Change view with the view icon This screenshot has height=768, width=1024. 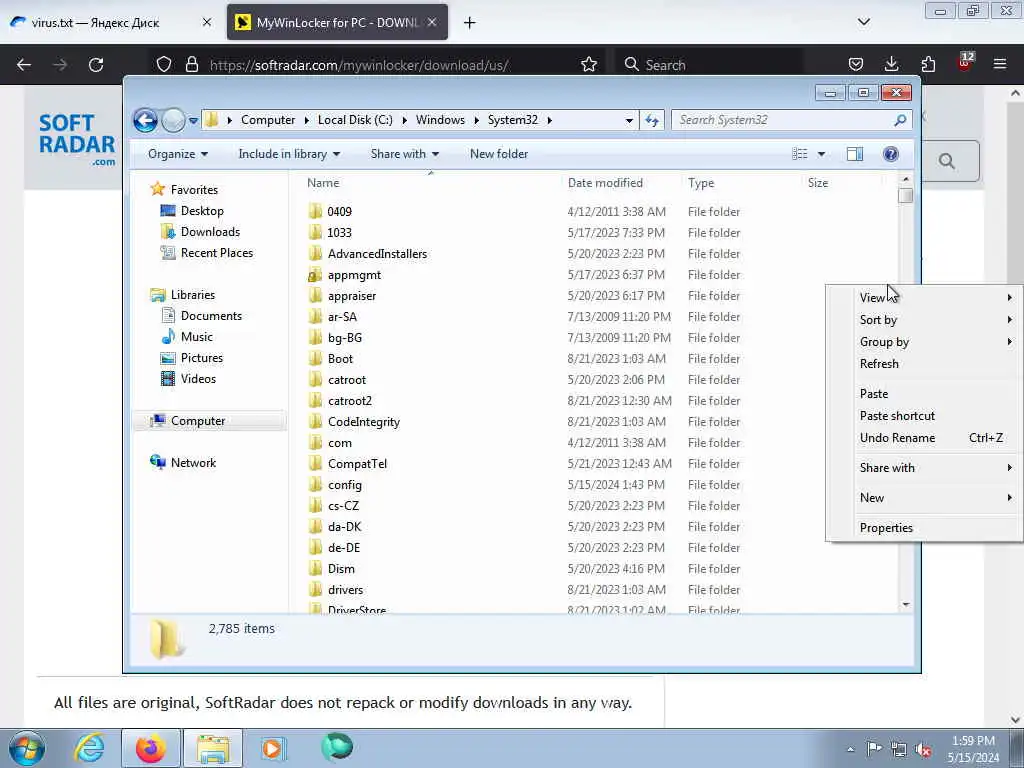coord(799,154)
